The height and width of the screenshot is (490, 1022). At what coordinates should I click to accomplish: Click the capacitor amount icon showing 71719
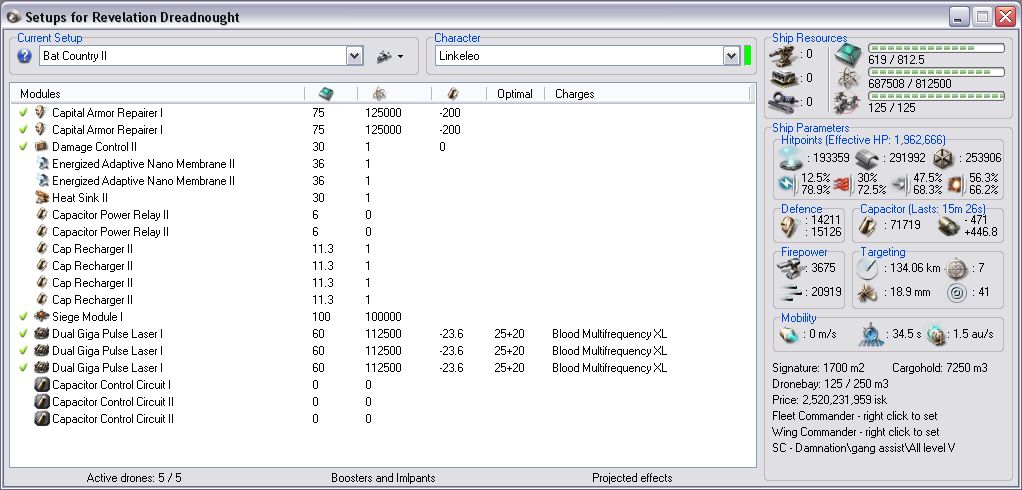[x=868, y=225]
